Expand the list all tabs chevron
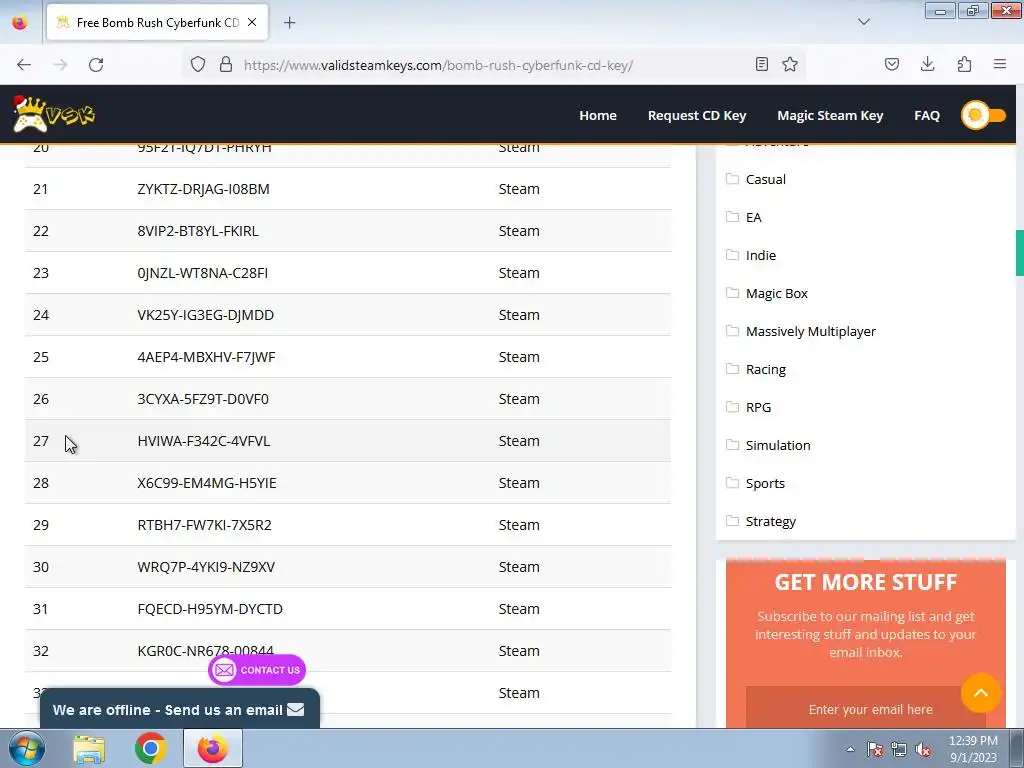 (x=864, y=22)
